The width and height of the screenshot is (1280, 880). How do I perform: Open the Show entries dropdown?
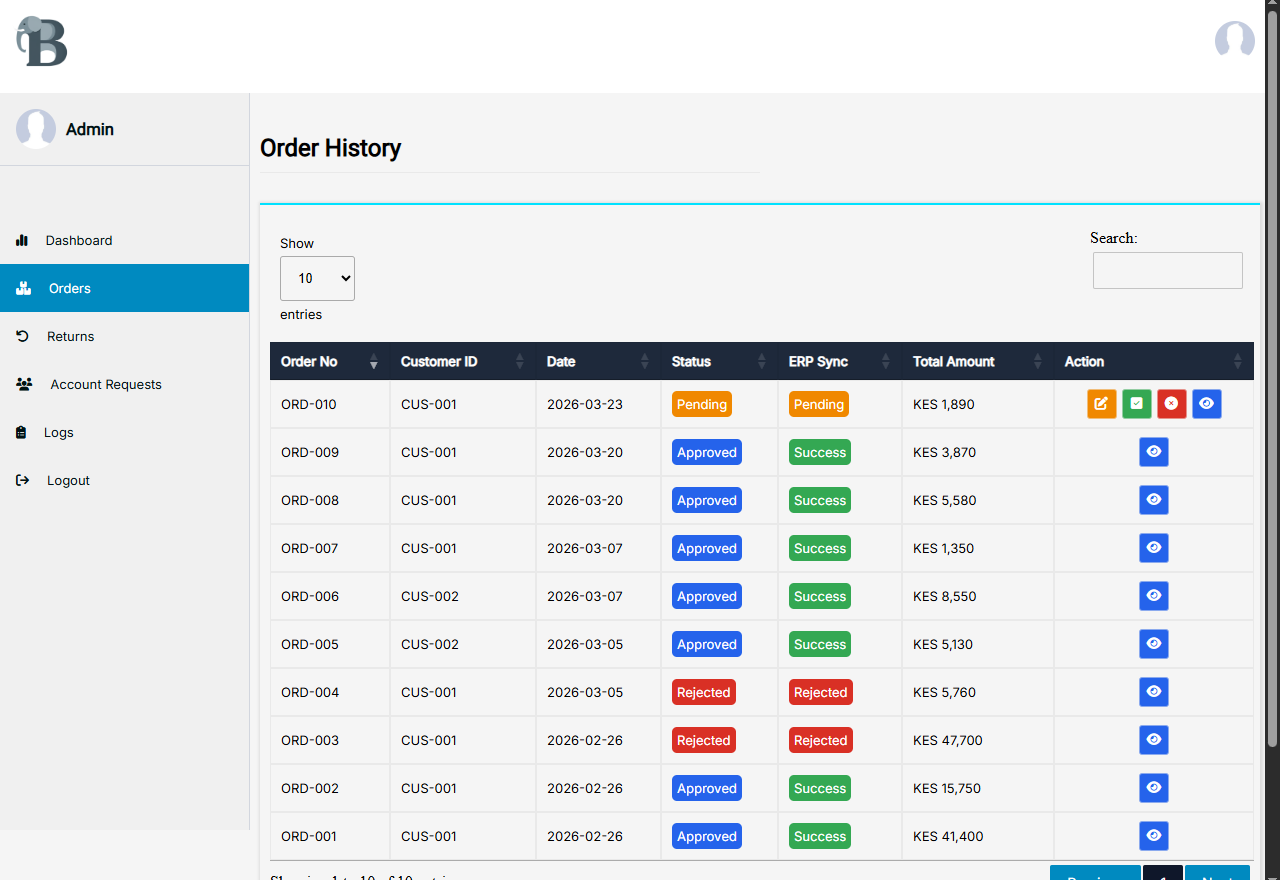click(317, 279)
